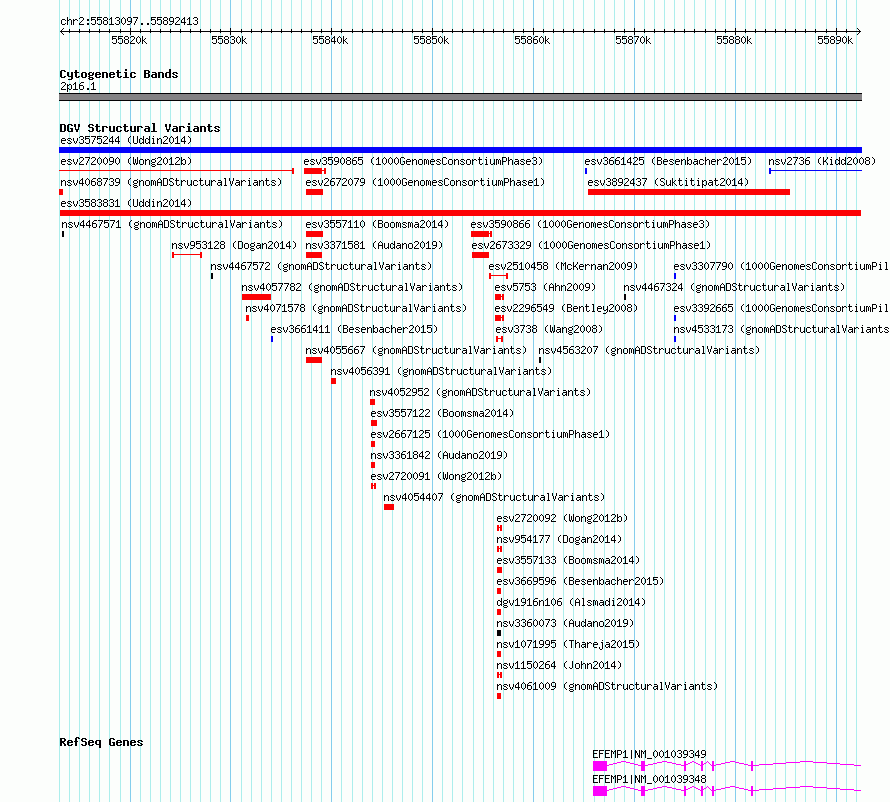This screenshot has height=802, width=890.
Task: Open the nsv3371581 (Audano2019) variant label
Action: pos(374,245)
